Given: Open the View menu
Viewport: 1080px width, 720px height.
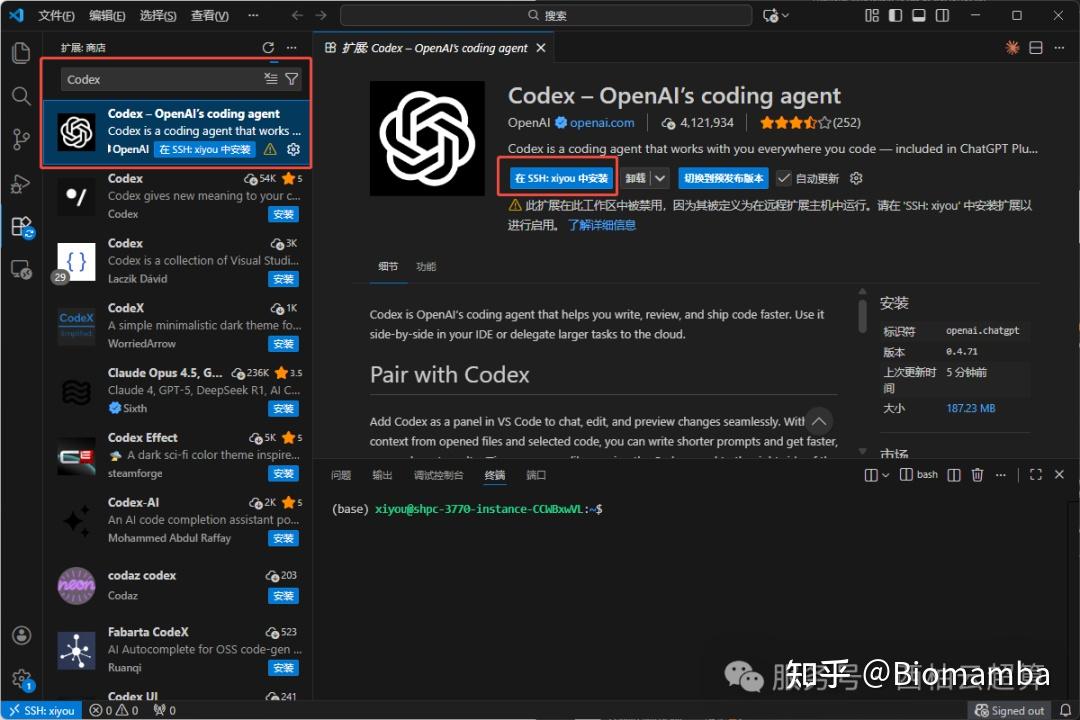Looking at the screenshot, I should click(x=209, y=15).
